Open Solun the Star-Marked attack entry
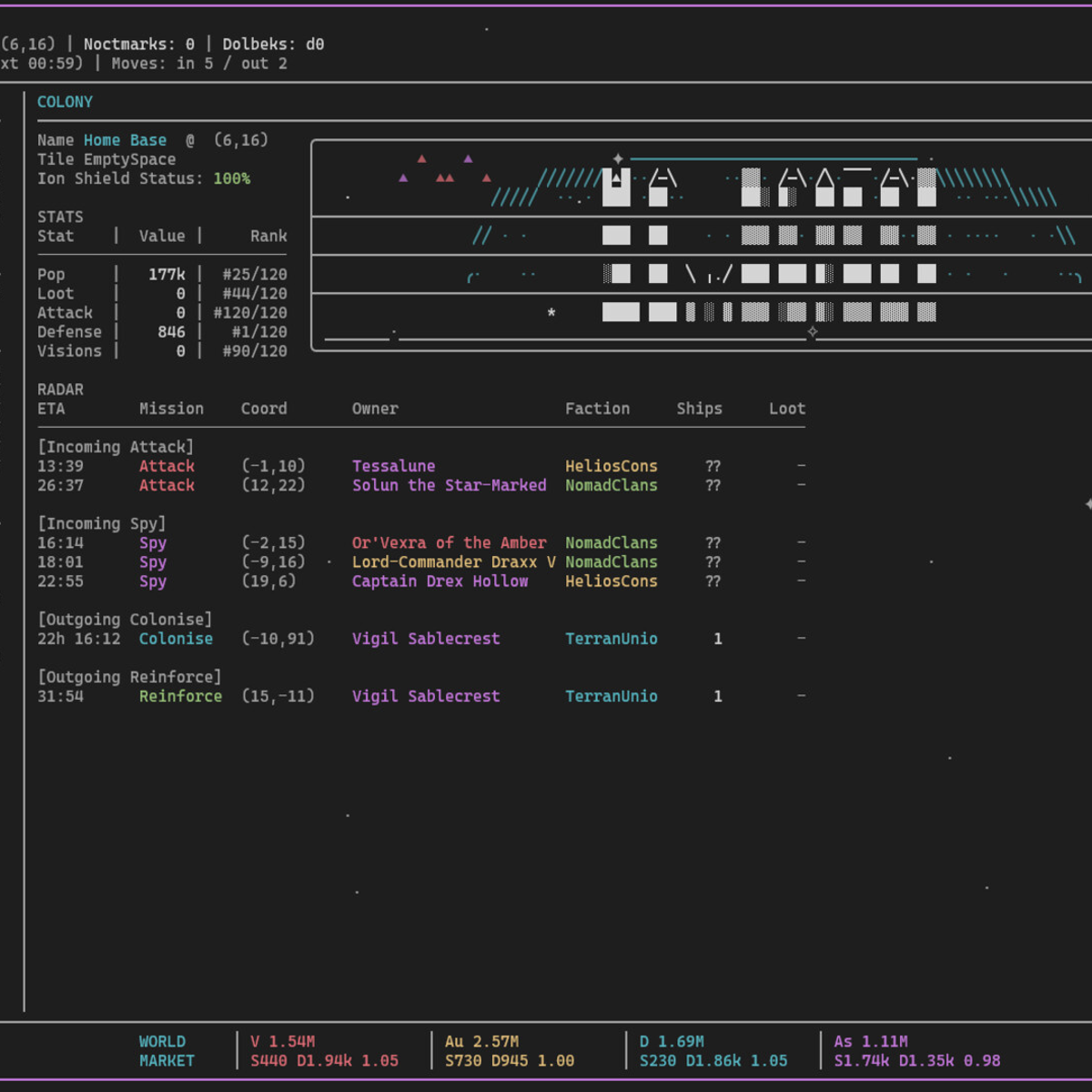Viewport: 1092px width, 1092px height. pos(449,485)
